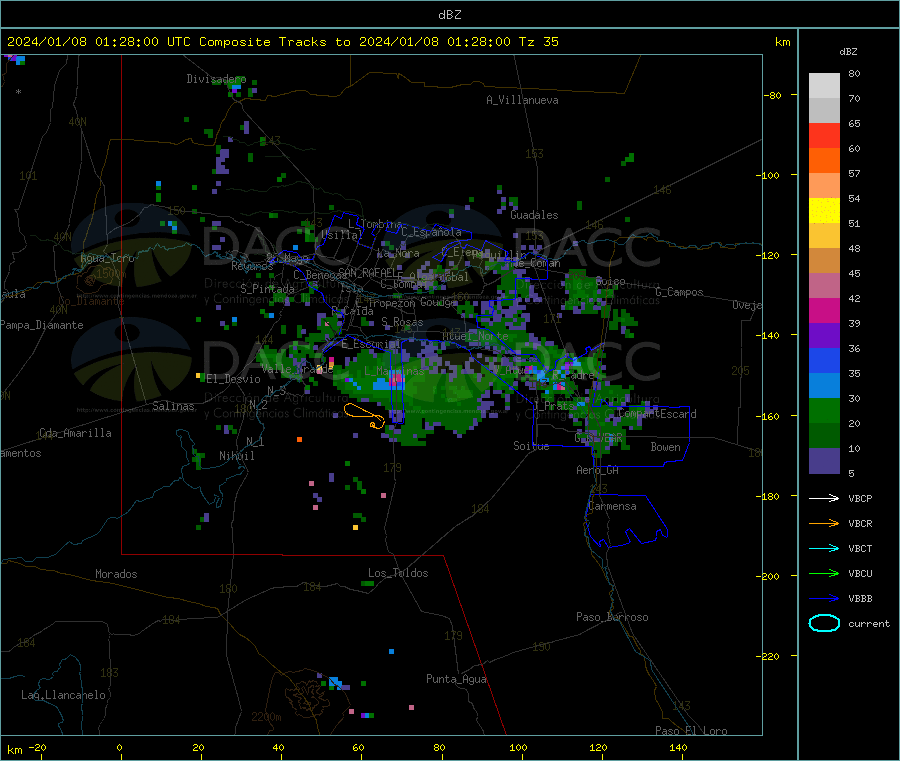Click the G_Campos place label
Image resolution: width=900 pixels, height=761 pixels.
pos(679,292)
